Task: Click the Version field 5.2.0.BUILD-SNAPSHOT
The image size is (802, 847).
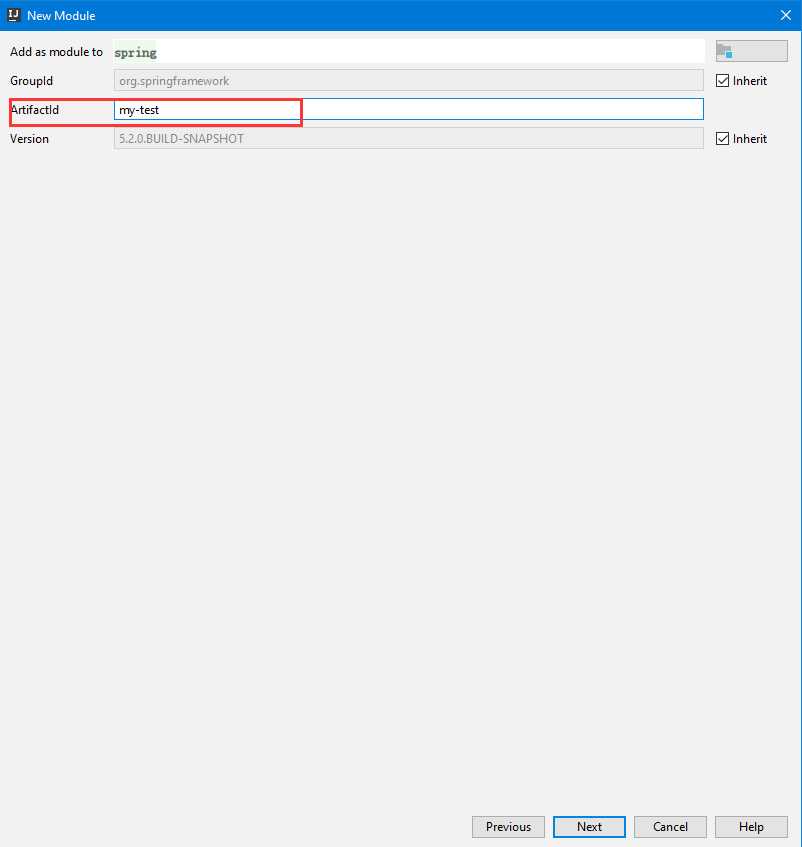Action: 408,138
